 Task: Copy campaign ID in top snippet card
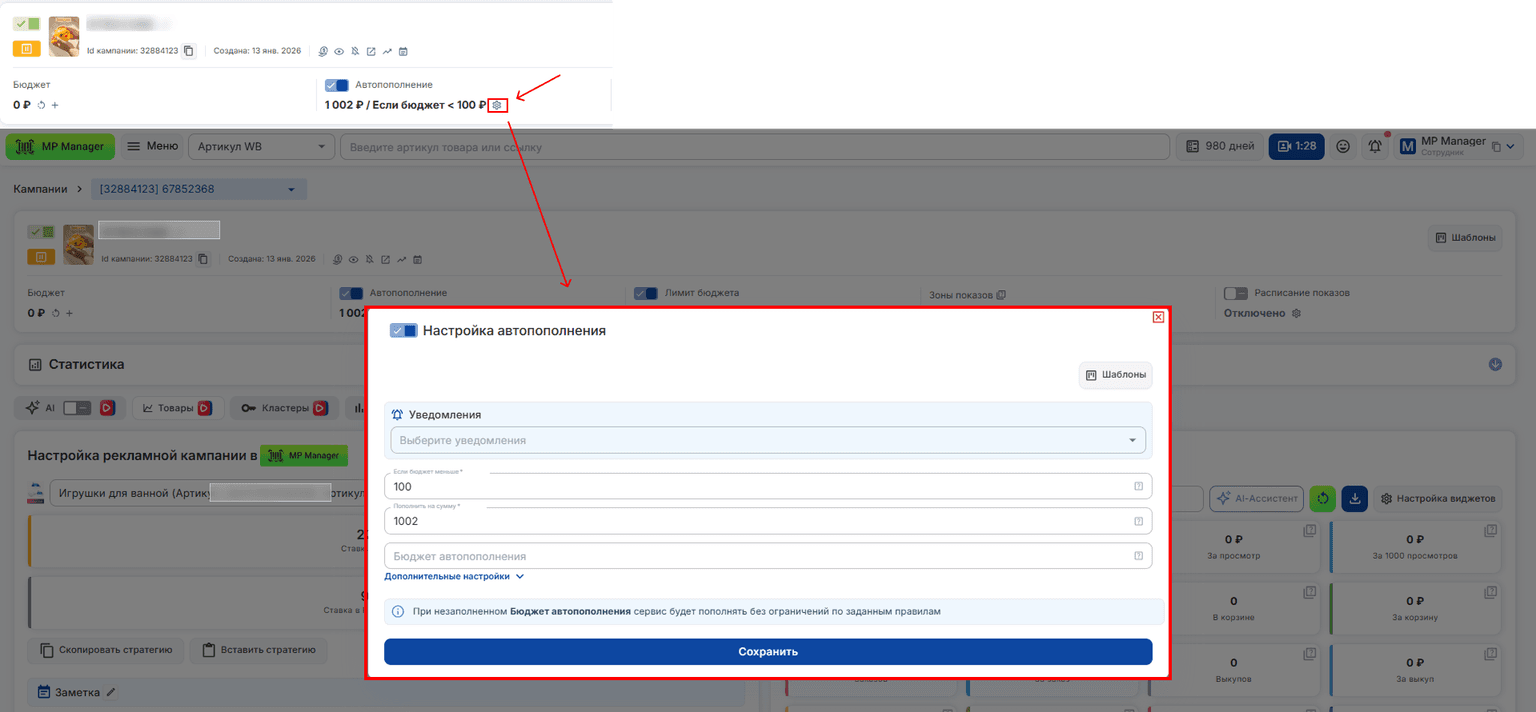pos(188,51)
